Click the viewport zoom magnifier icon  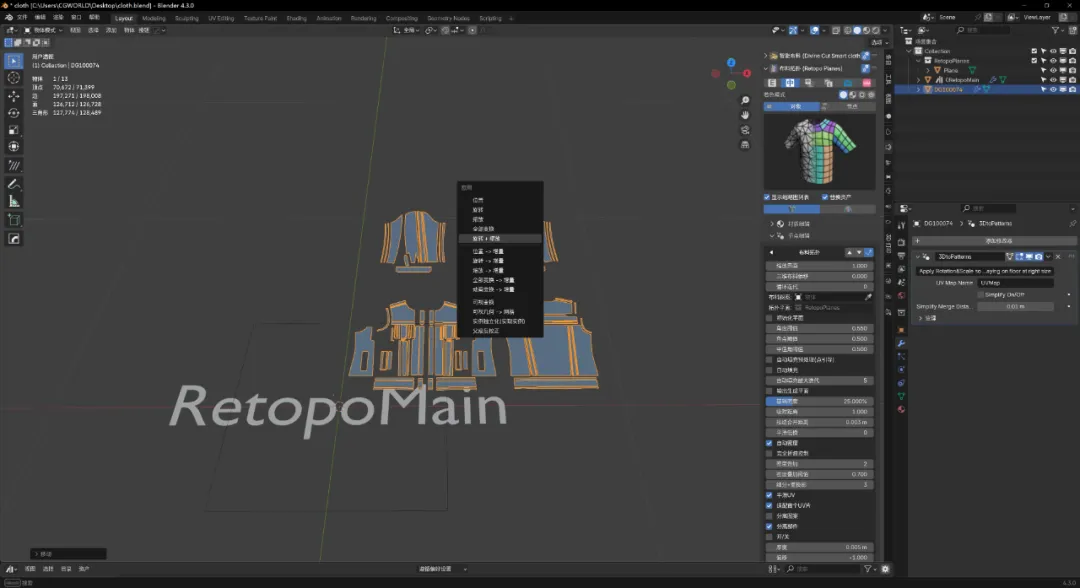745,101
